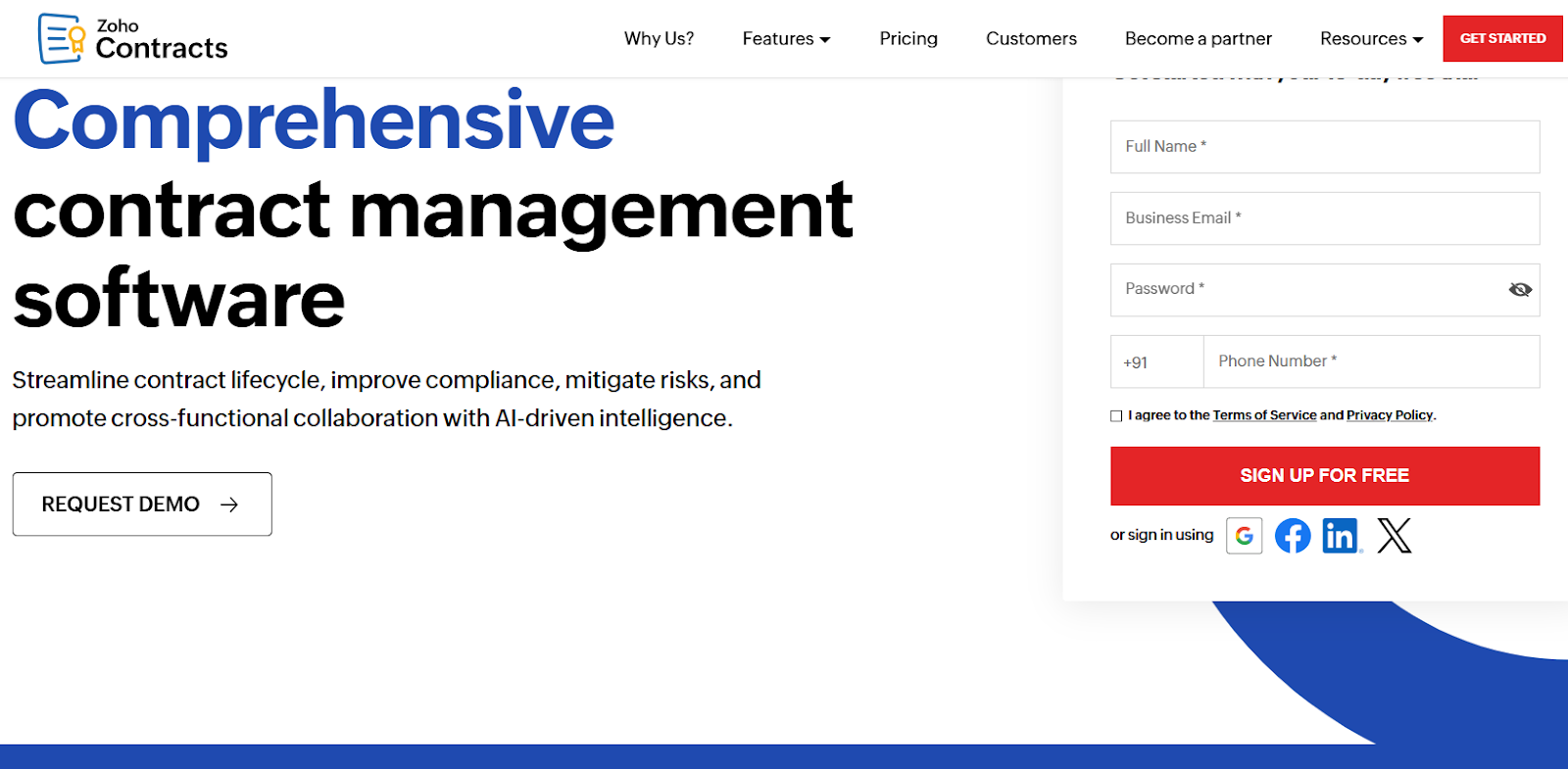
Task: Click the 'Comprehensive' heading word
Action: (314, 120)
